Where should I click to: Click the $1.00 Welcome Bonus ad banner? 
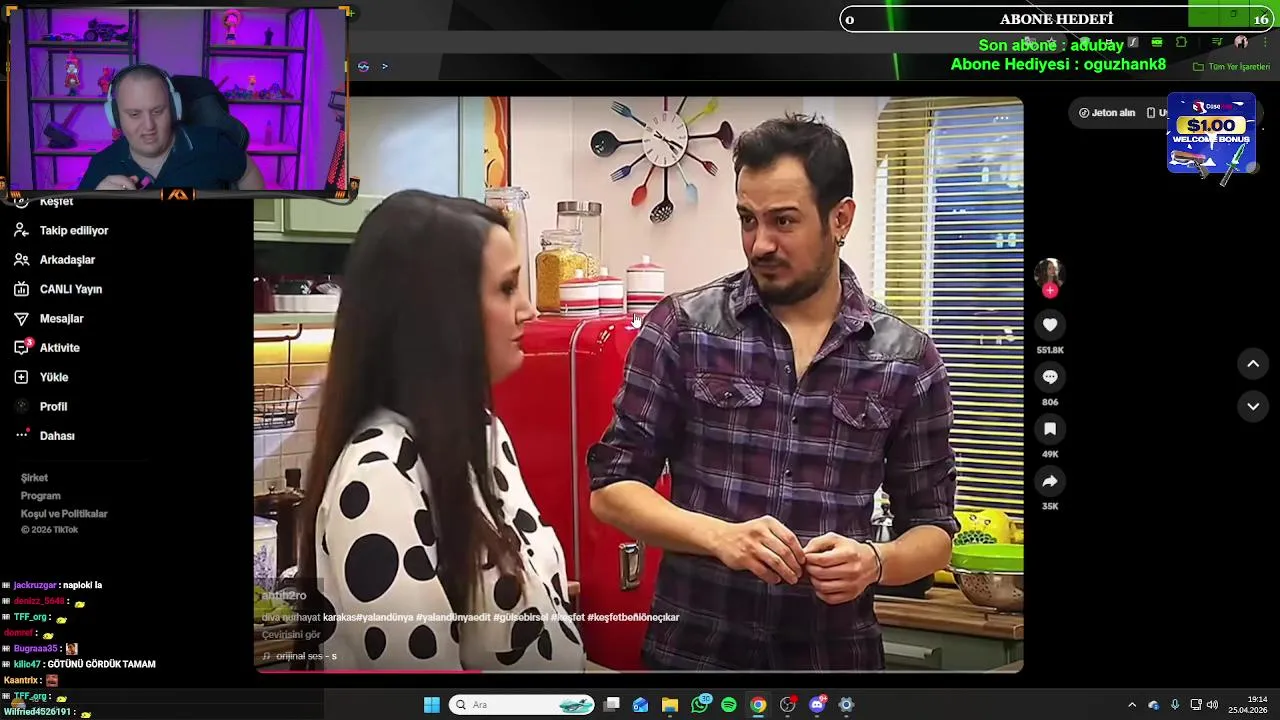pos(1211,134)
